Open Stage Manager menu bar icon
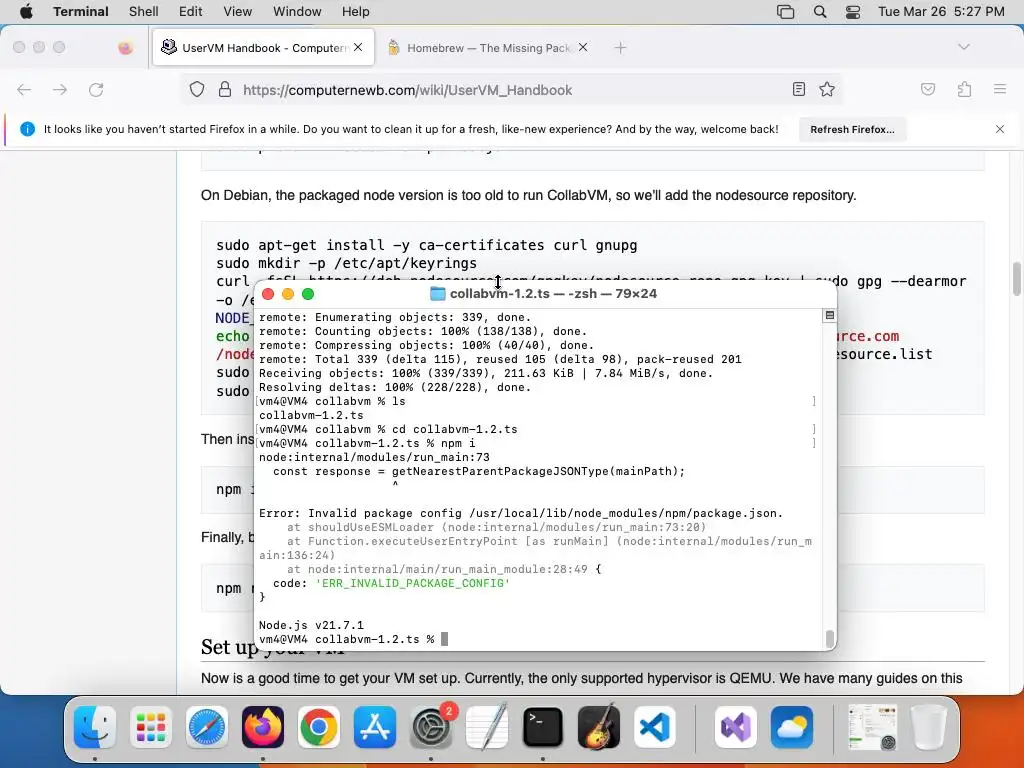Image resolution: width=1024 pixels, height=768 pixels. 786,12
